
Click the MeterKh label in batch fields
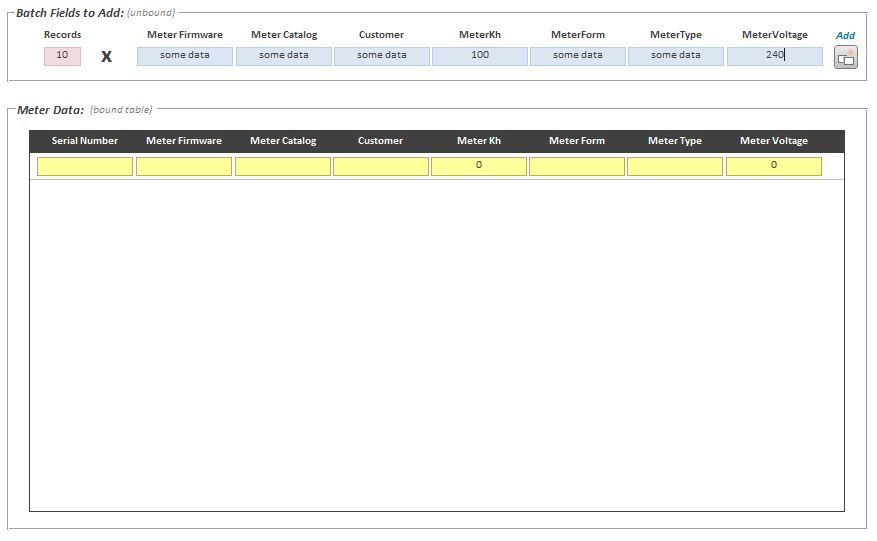point(480,35)
